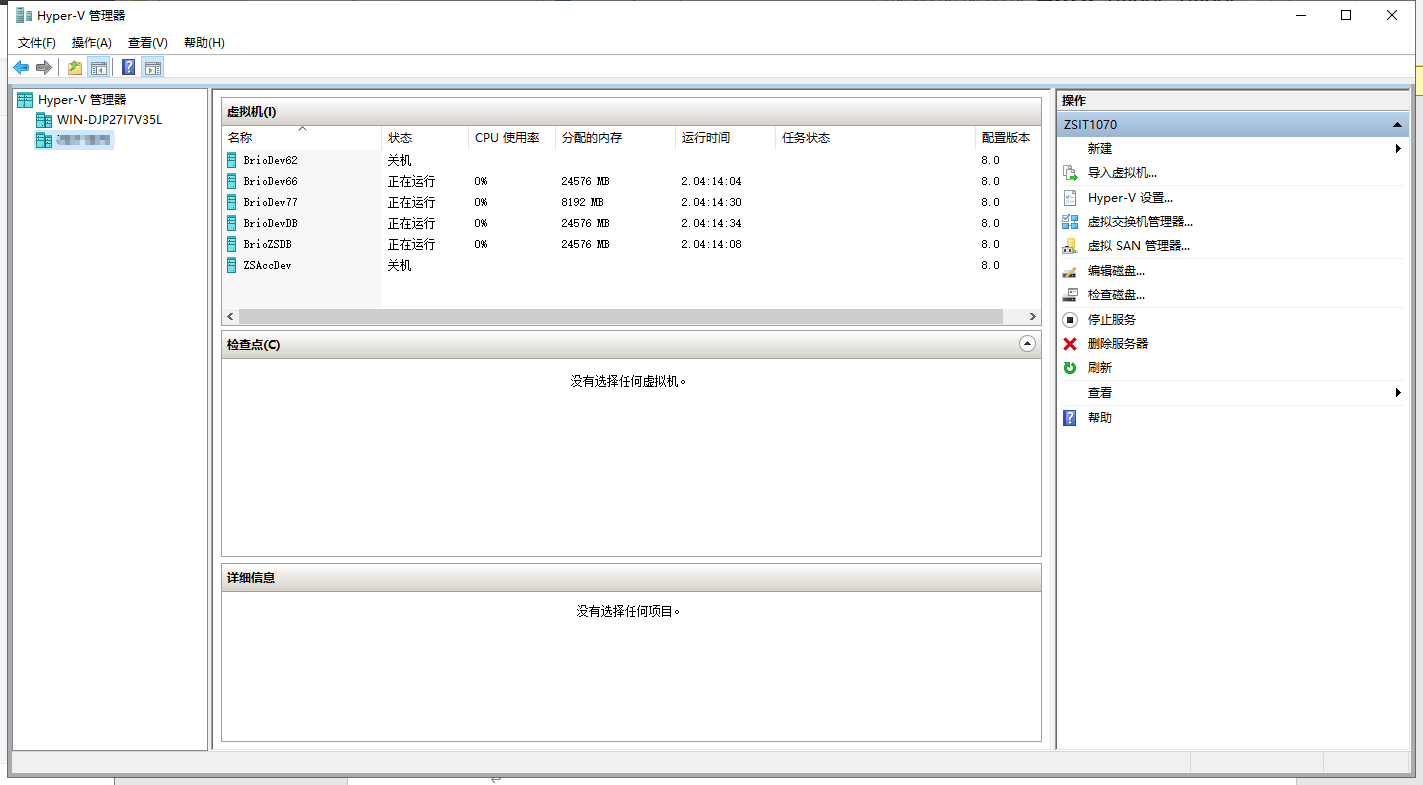Click the WIN-DJP27I7V35L server icon in tree
The image size is (1423, 785).
tap(44, 120)
